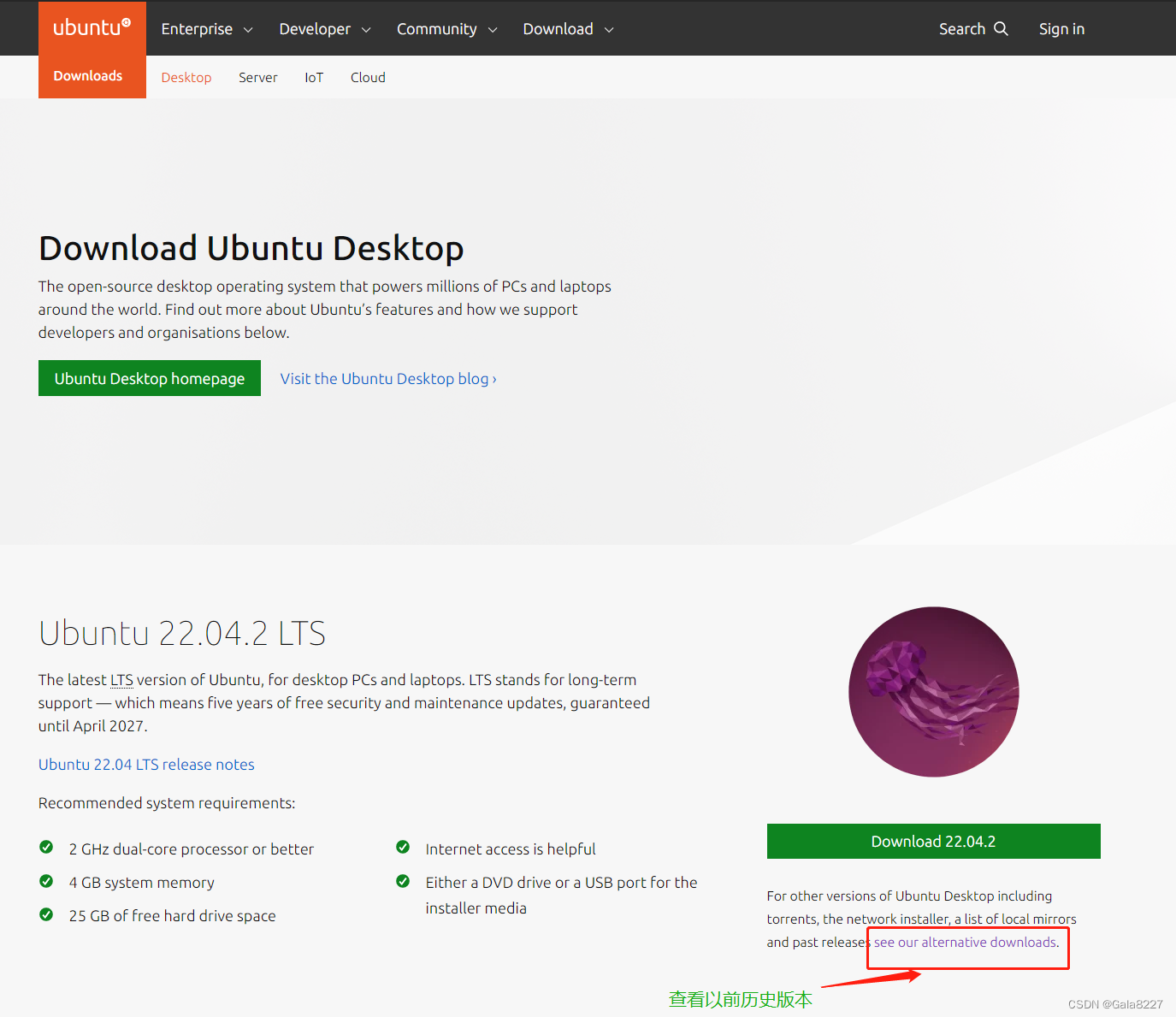Image resolution: width=1176 pixels, height=1017 pixels.
Task: Click green check beside DVD drive item
Action: click(403, 880)
